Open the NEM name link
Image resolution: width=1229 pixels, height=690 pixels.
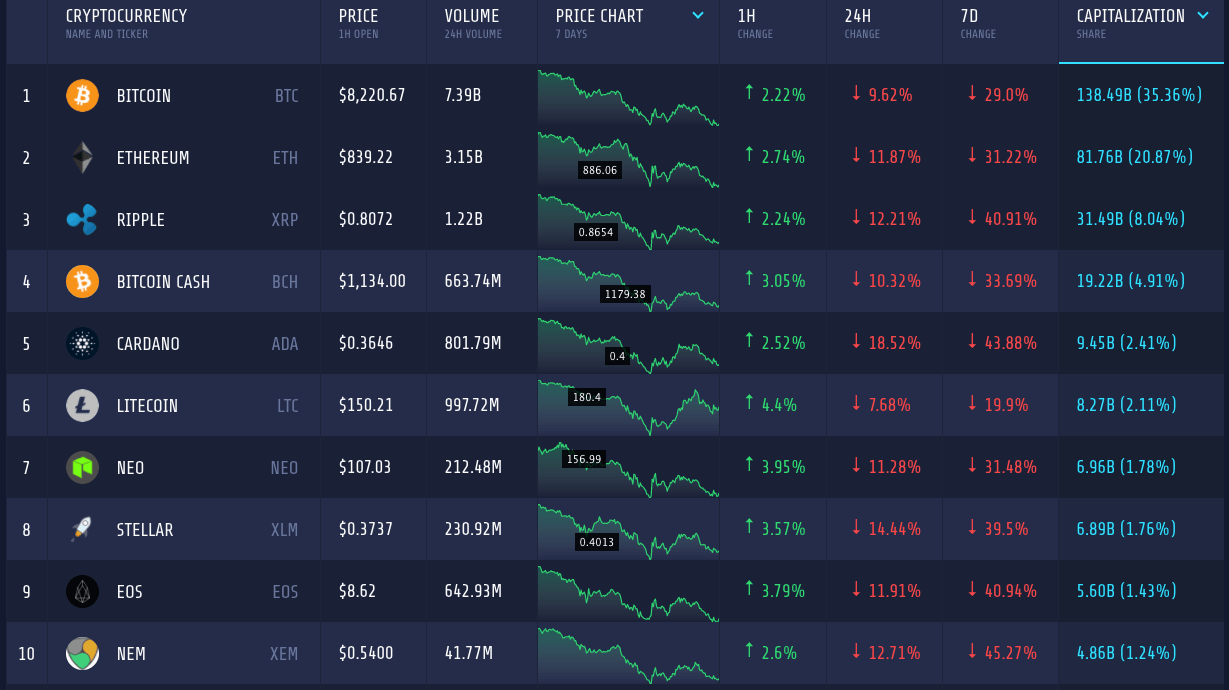pyautogui.click(x=131, y=654)
